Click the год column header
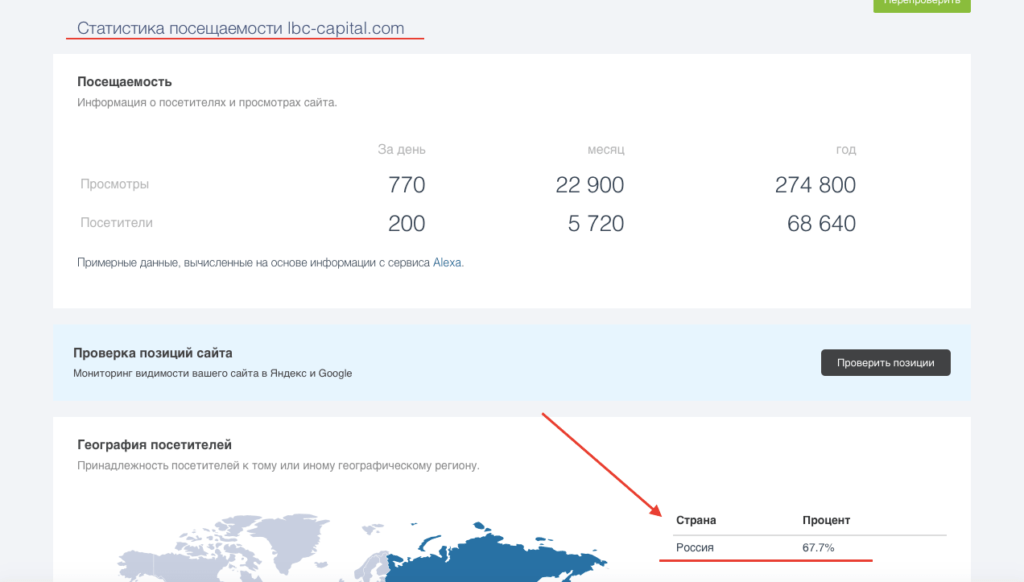1024x582 pixels. 845,150
